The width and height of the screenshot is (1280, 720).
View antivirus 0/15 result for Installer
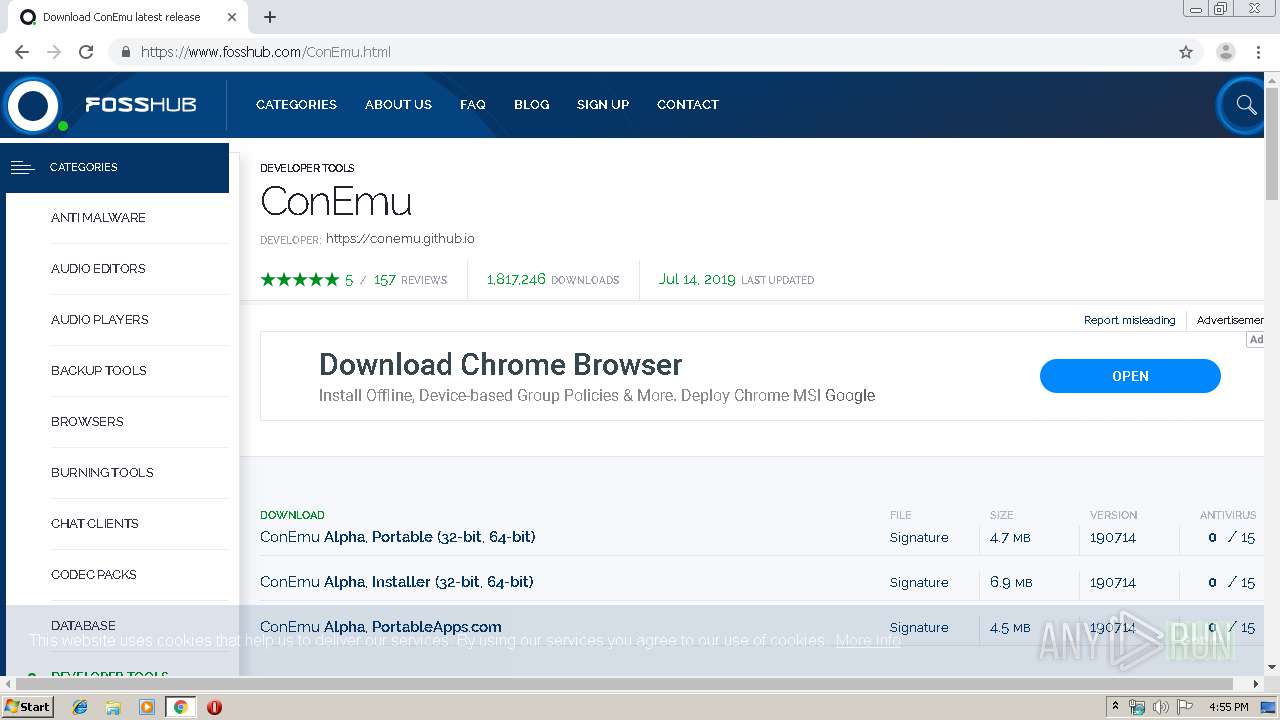tap(1231, 582)
